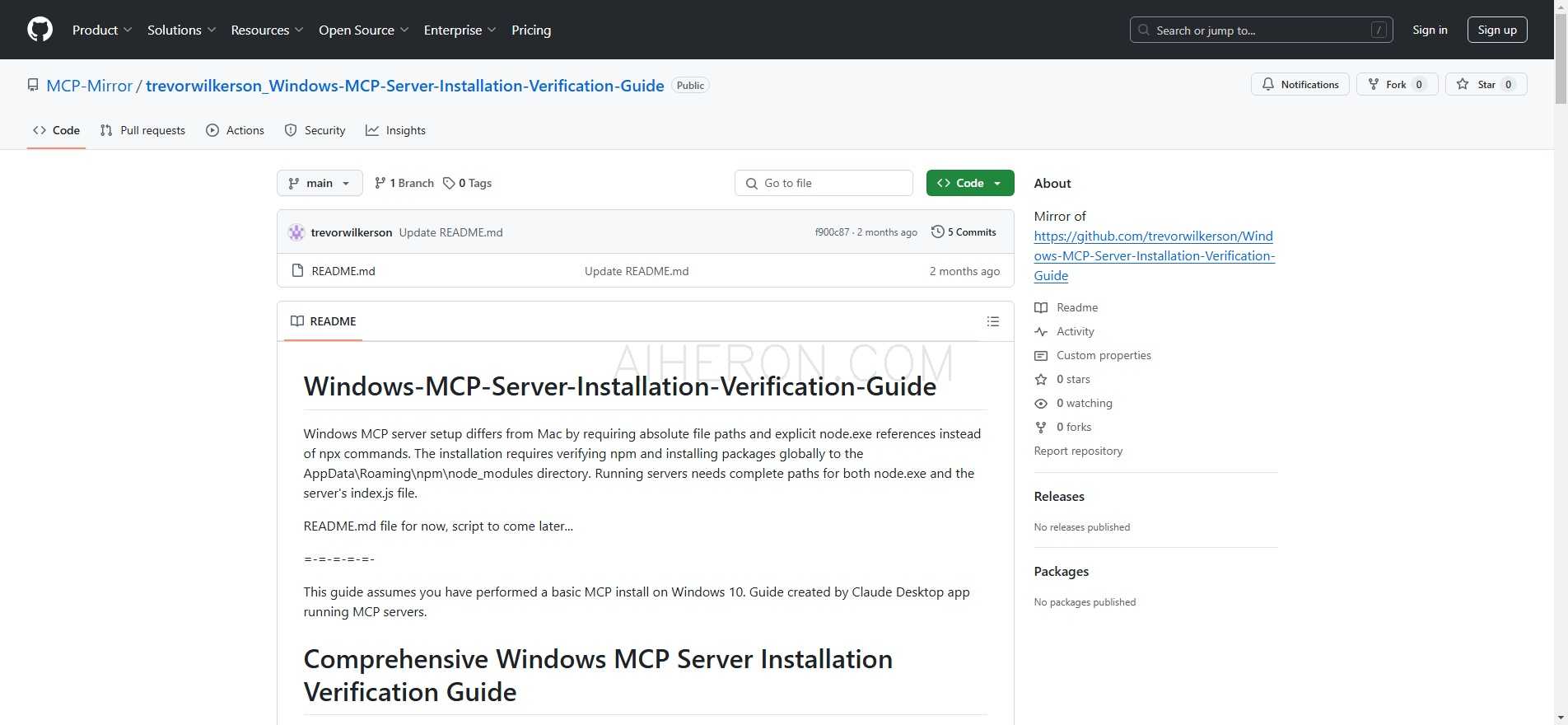View the 1 Branch list

coord(404,183)
